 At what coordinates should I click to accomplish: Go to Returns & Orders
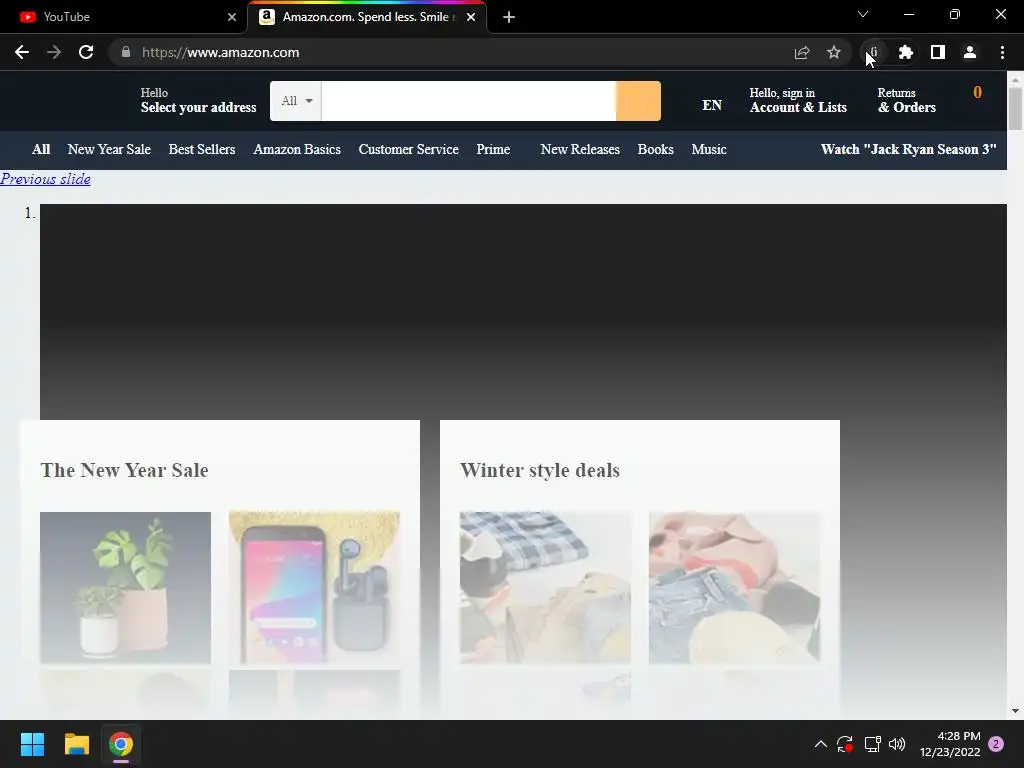(906, 101)
